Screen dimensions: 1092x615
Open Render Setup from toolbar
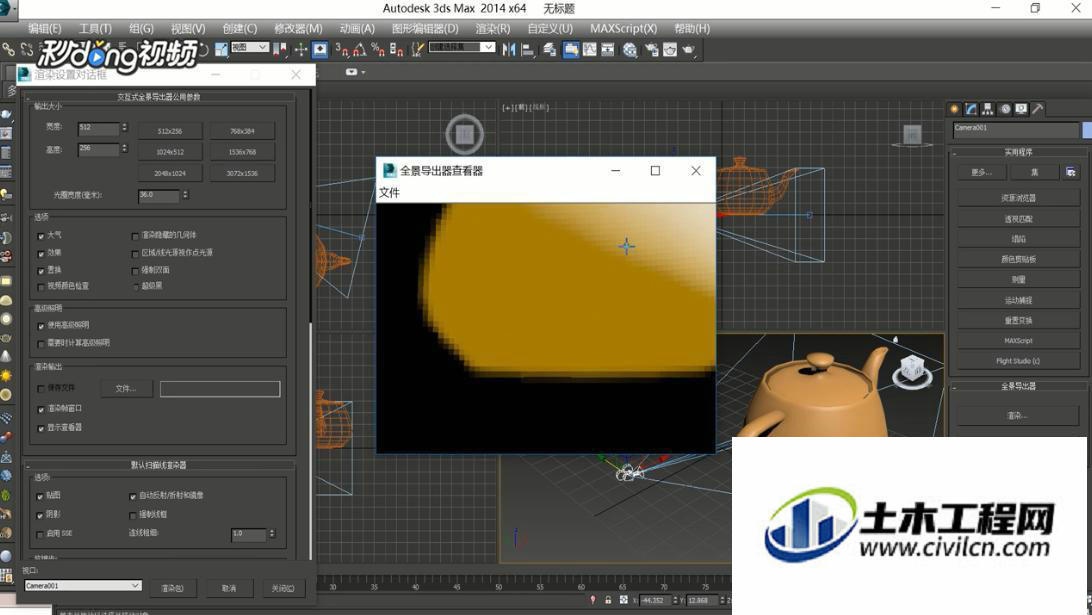652,49
